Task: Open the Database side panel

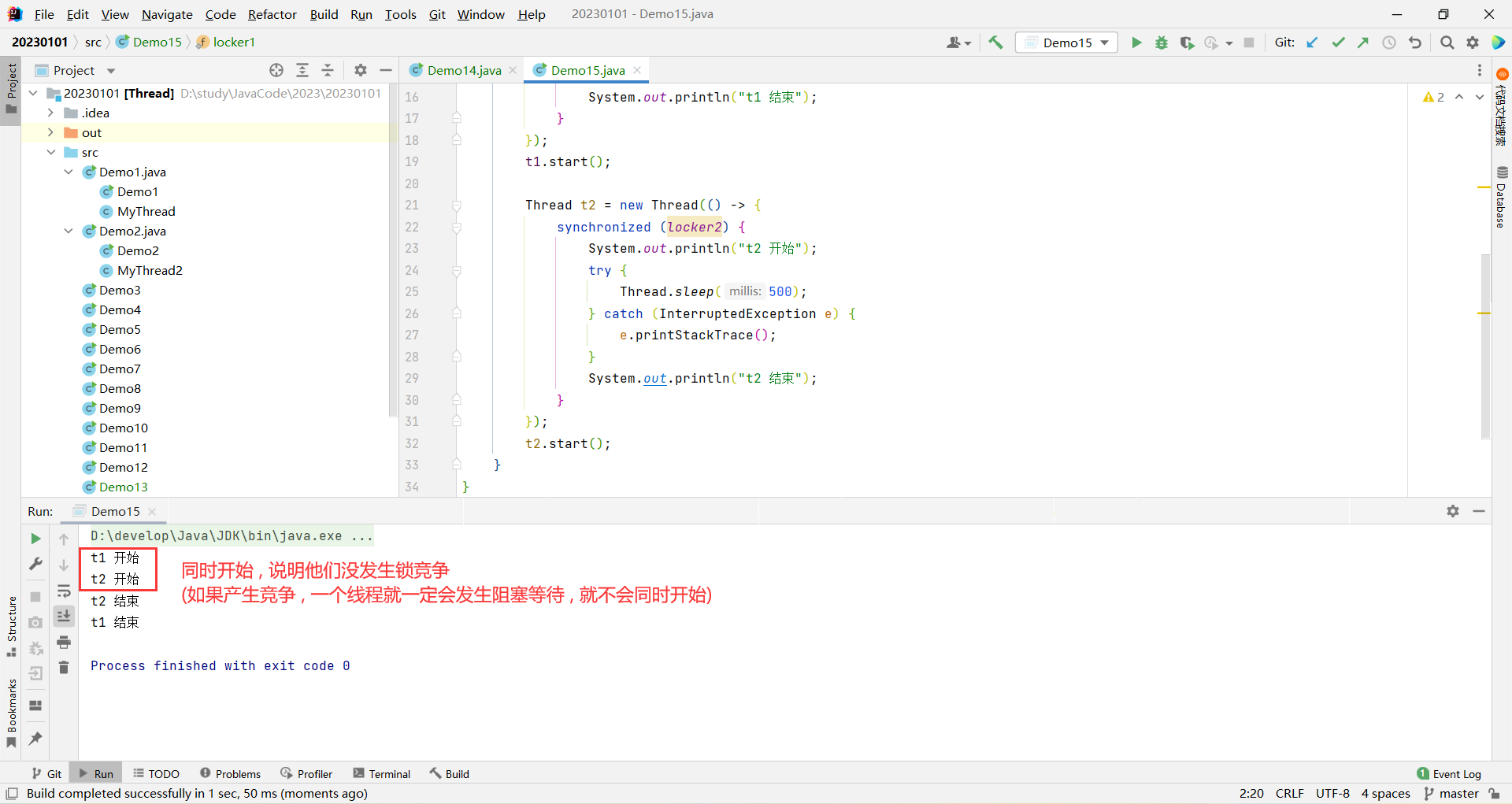Action: [1502, 198]
